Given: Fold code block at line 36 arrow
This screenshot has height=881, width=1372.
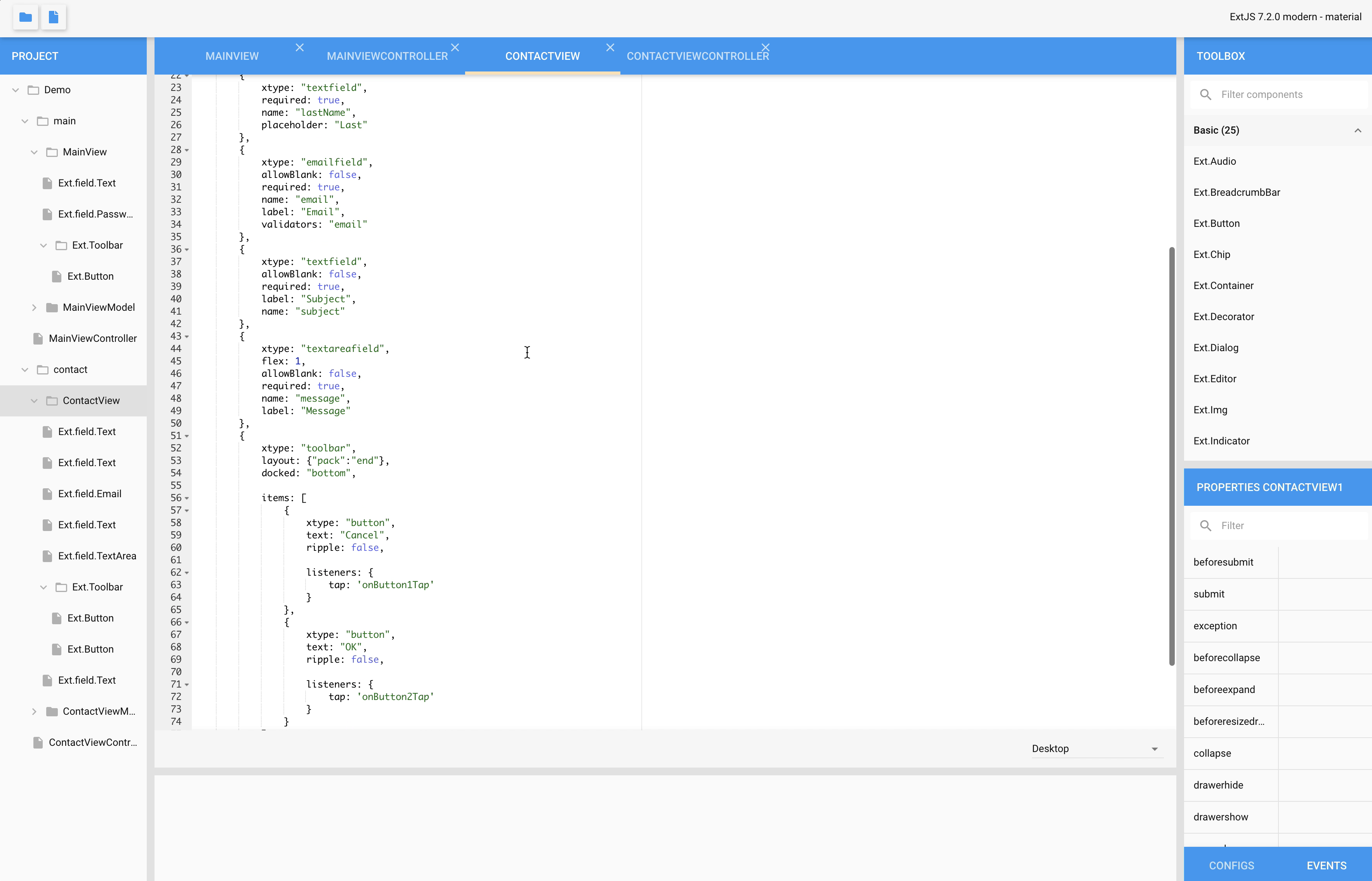Looking at the screenshot, I should 187,249.
